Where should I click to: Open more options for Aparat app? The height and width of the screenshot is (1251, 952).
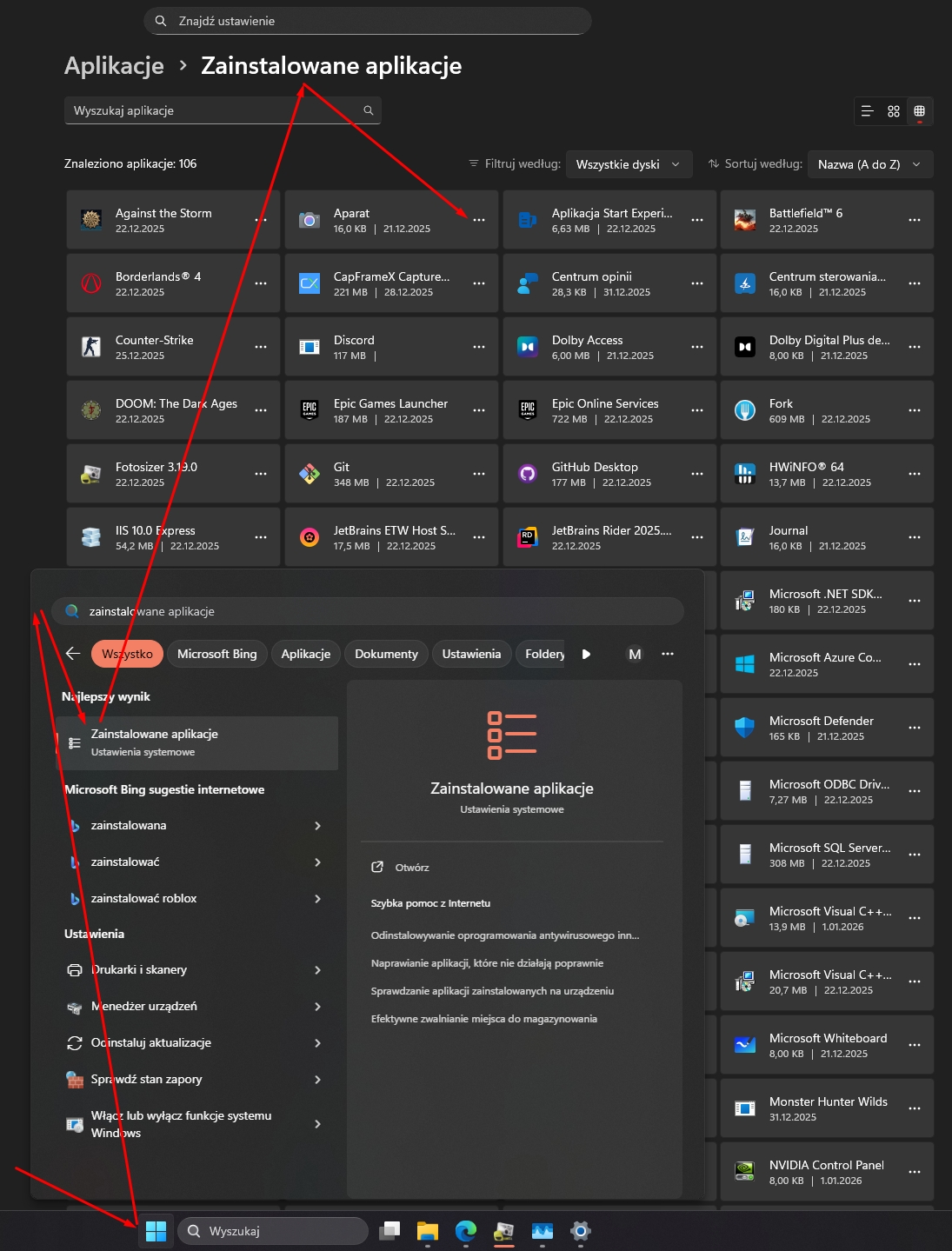[479, 220]
